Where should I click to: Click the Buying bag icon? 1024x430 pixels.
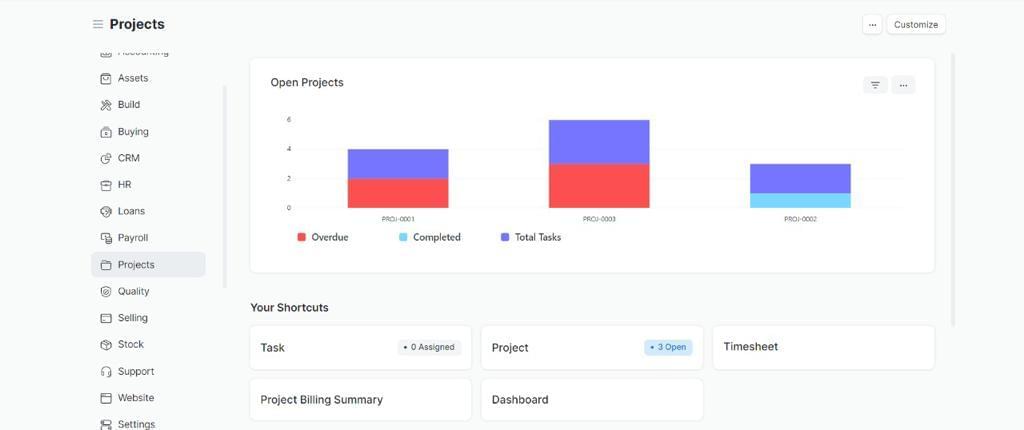pyautogui.click(x=106, y=132)
